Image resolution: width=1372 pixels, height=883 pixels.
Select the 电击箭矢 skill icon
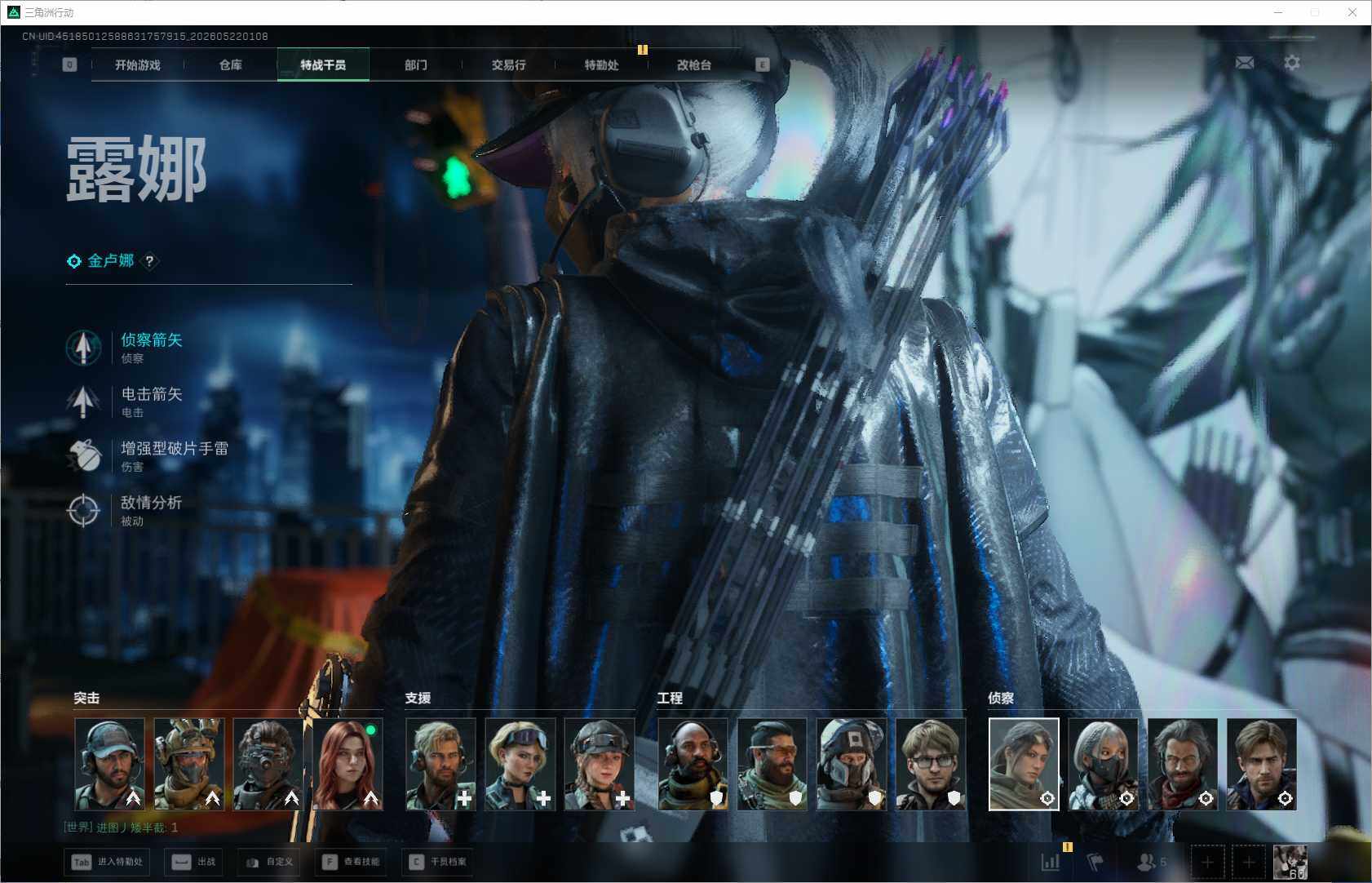point(83,402)
